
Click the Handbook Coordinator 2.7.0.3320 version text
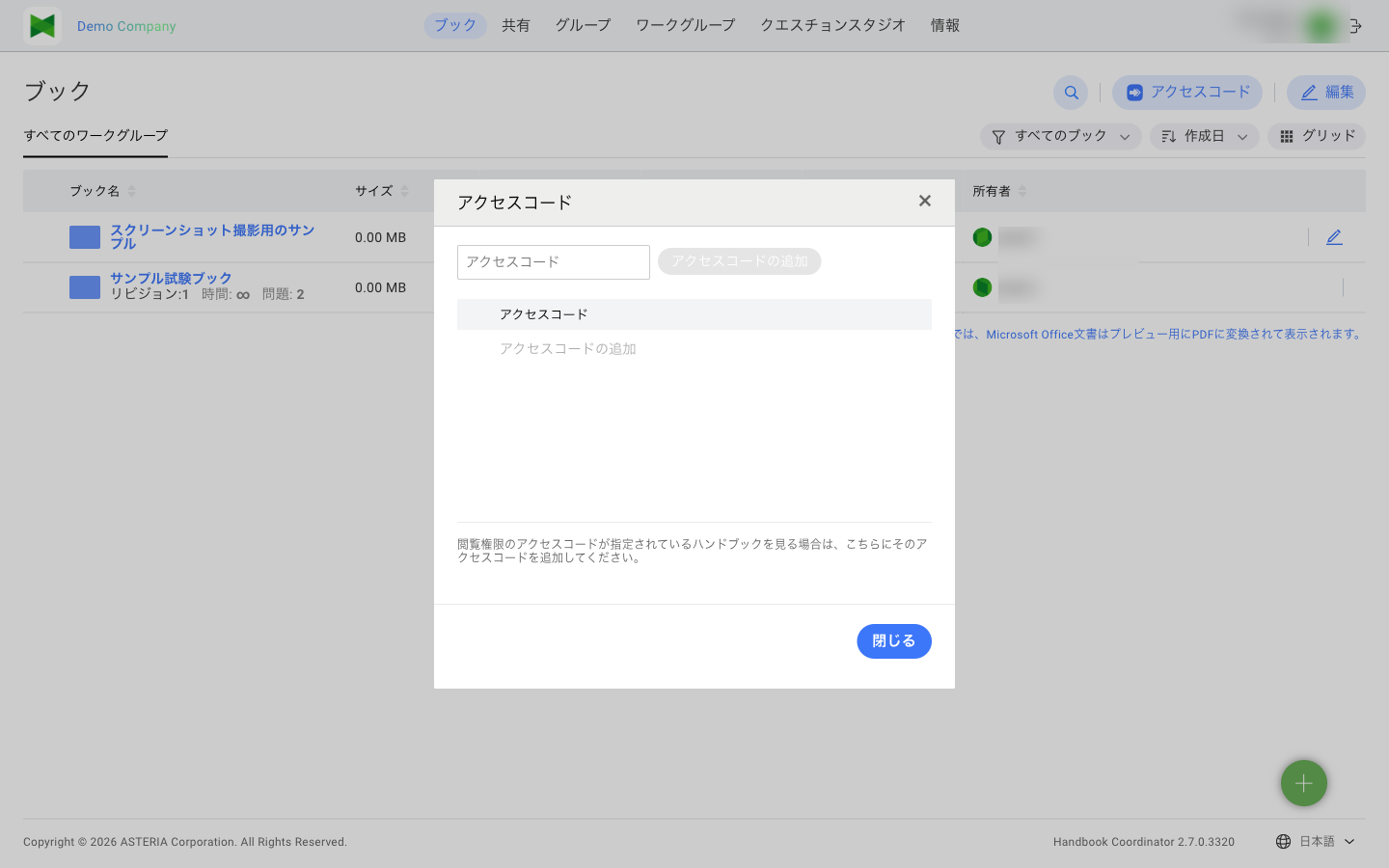pyautogui.click(x=1144, y=842)
